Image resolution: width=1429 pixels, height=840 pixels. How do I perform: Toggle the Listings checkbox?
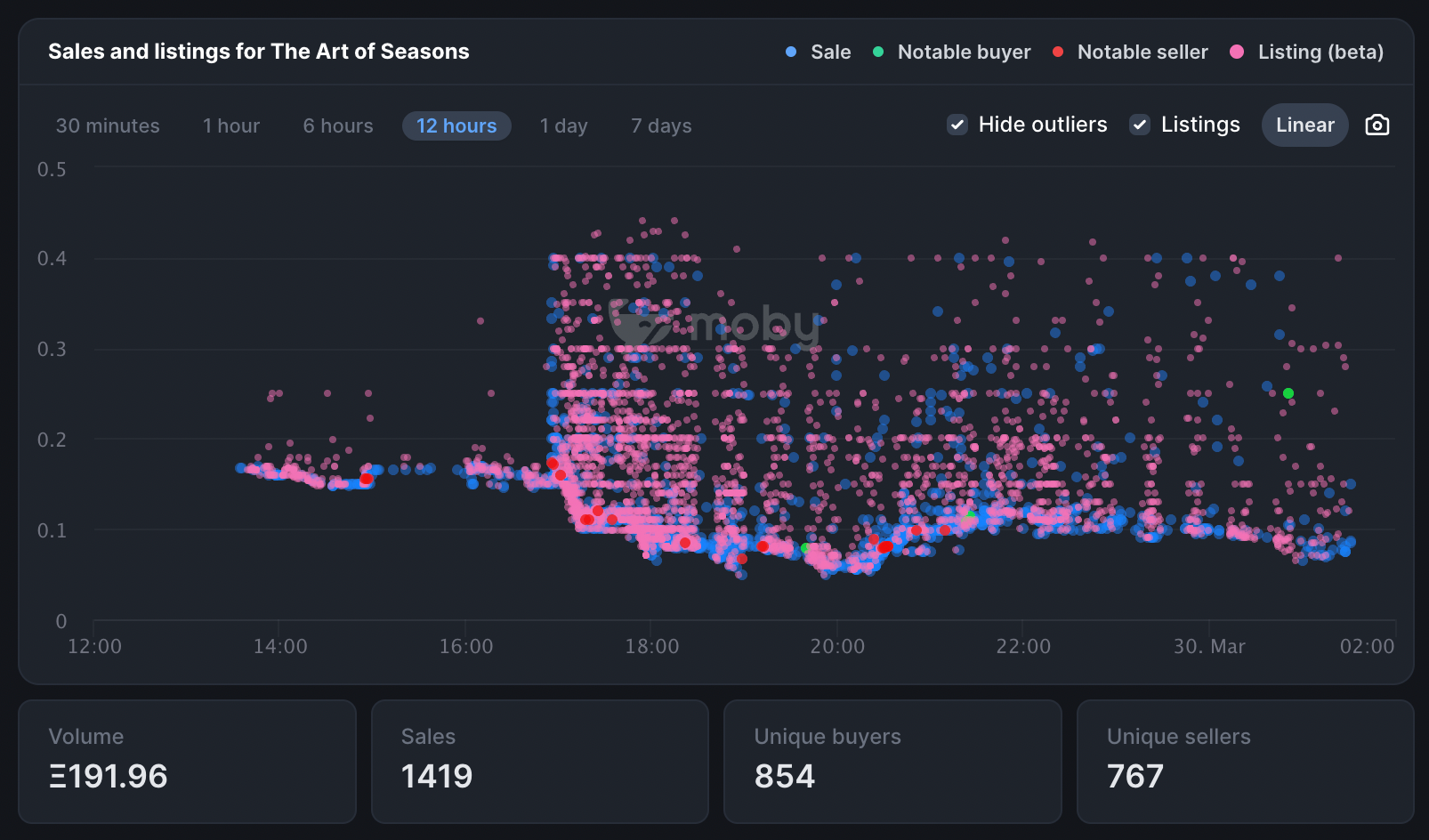point(1140,125)
